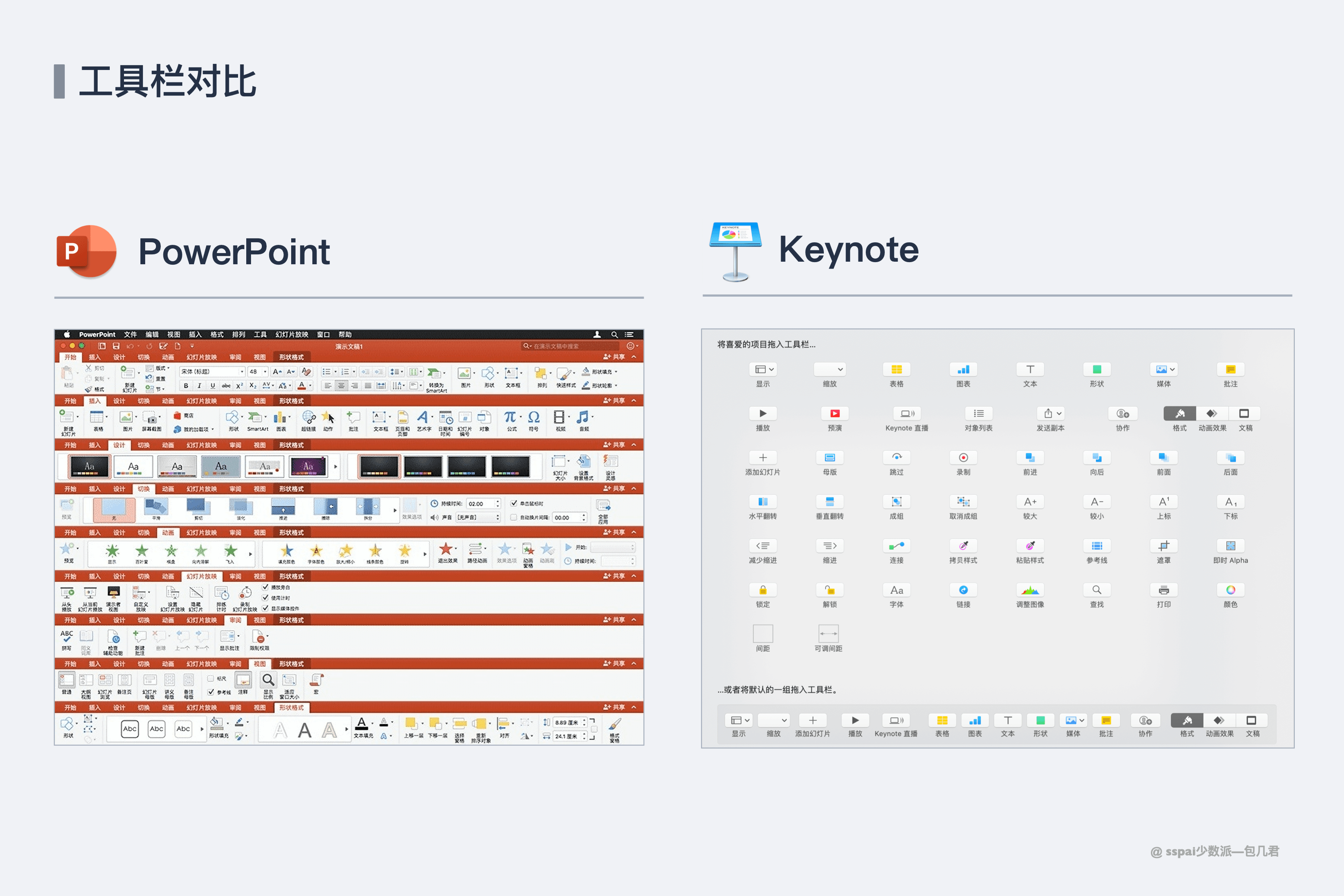Open the 工具 menu in the menu bar

click(260, 335)
